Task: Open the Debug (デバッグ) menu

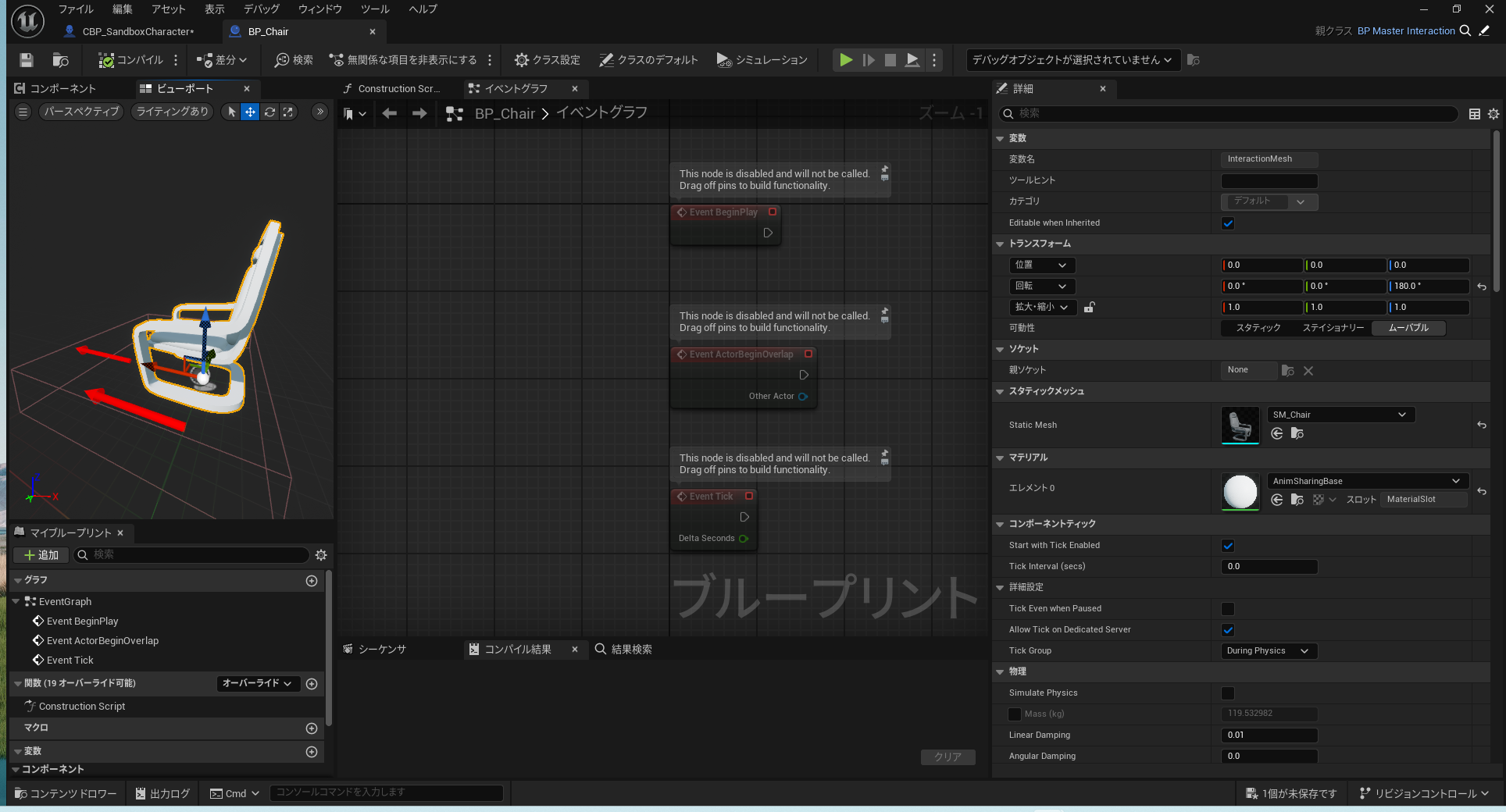Action: 262,9
